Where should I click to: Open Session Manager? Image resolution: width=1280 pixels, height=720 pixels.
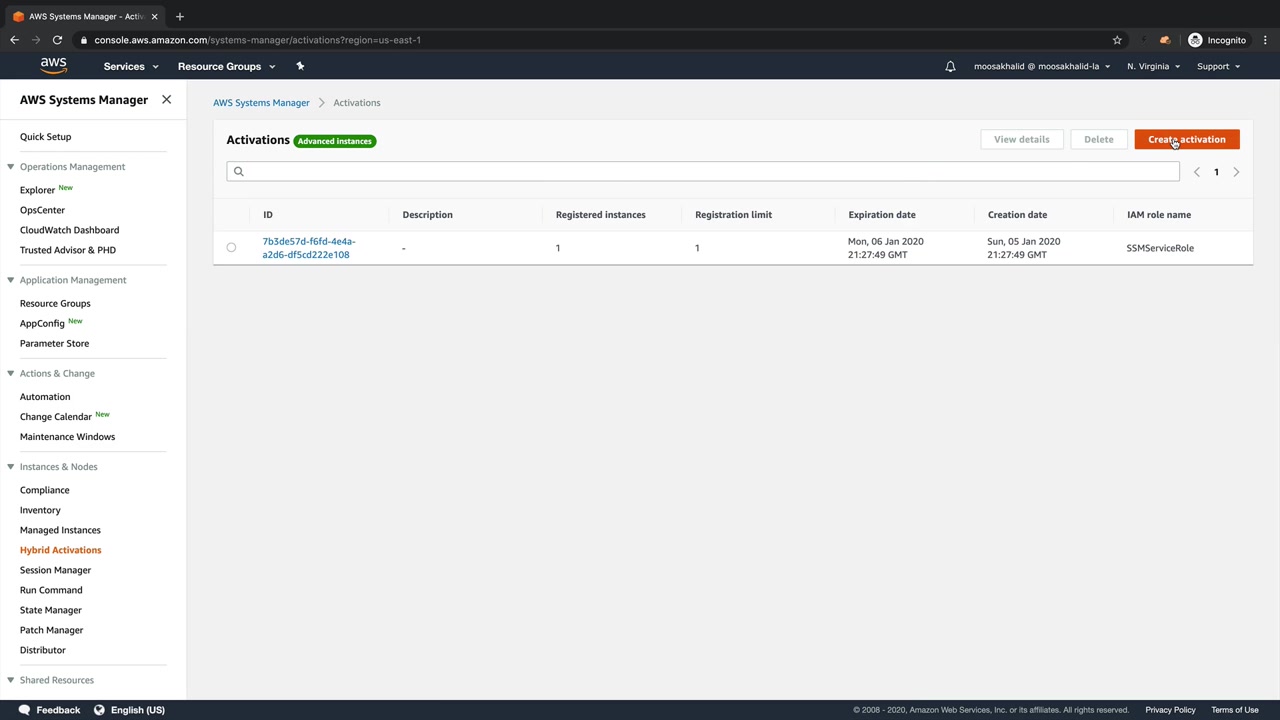pos(55,570)
